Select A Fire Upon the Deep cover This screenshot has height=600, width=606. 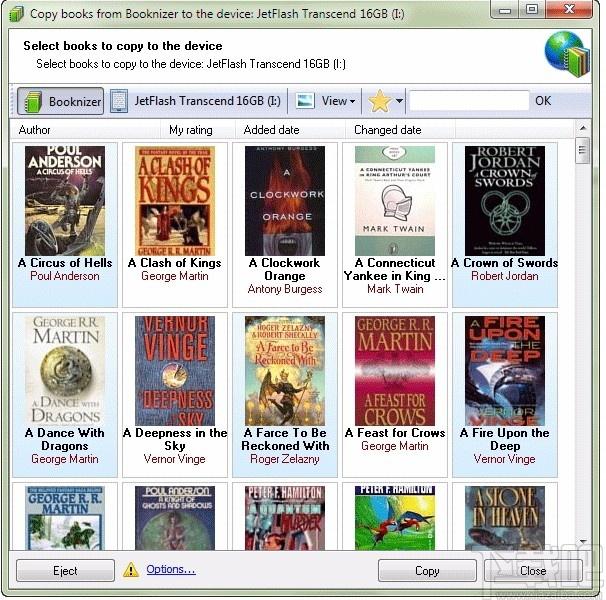(x=505, y=371)
